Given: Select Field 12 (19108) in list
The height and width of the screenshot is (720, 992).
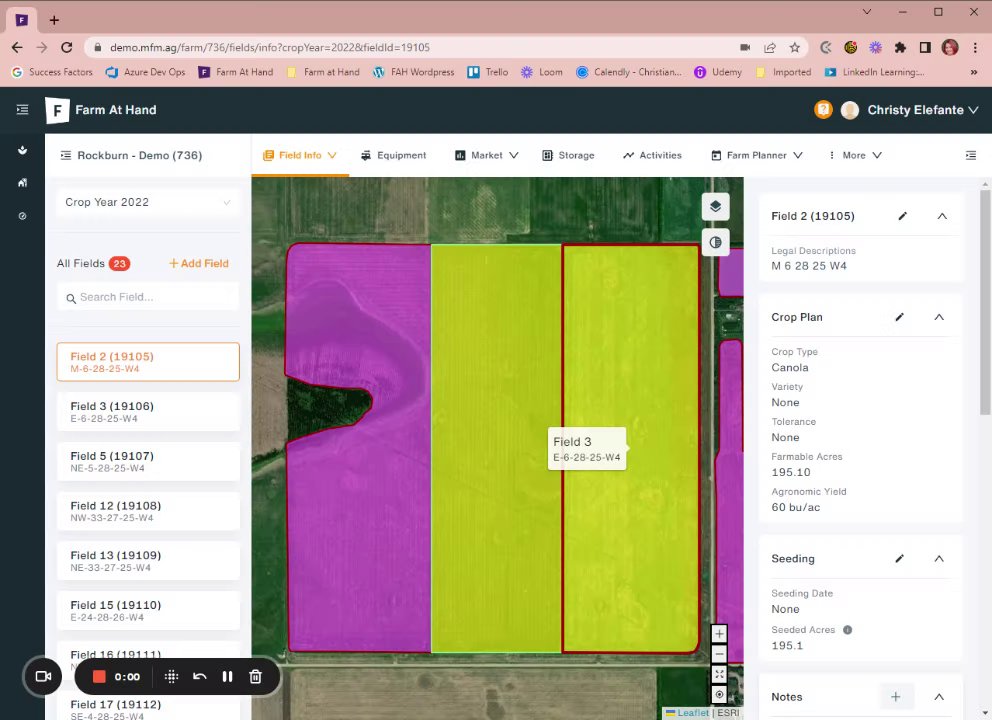Looking at the screenshot, I should point(148,511).
